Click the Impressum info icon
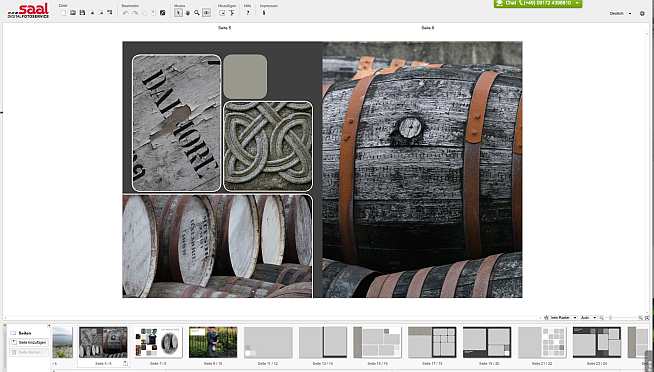Image resolution: width=654 pixels, height=372 pixels. click(x=264, y=13)
